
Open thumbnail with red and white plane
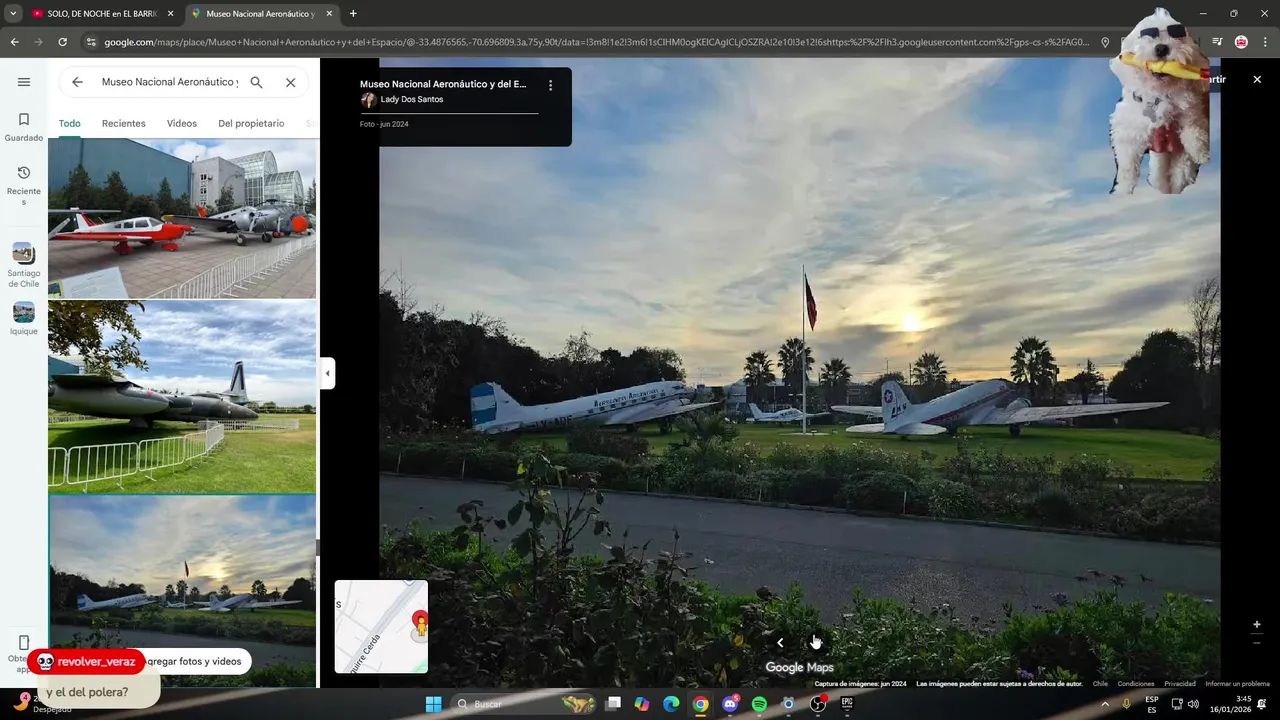point(182,218)
